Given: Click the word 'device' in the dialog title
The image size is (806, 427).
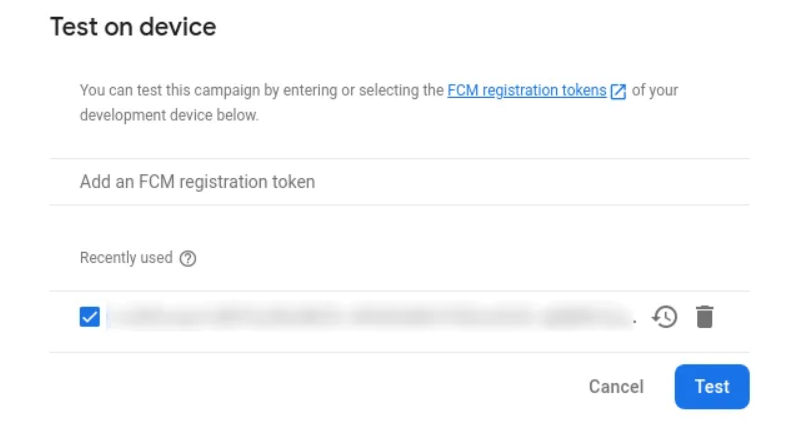Looking at the screenshot, I should click(177, 27).
